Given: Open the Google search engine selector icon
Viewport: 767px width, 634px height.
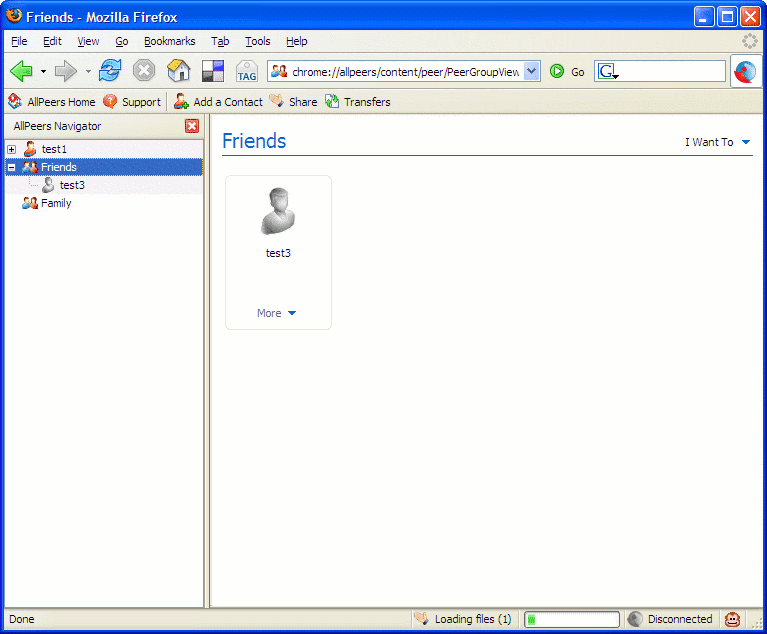Looking at the screenshot, I should click(x=608, y=71).
